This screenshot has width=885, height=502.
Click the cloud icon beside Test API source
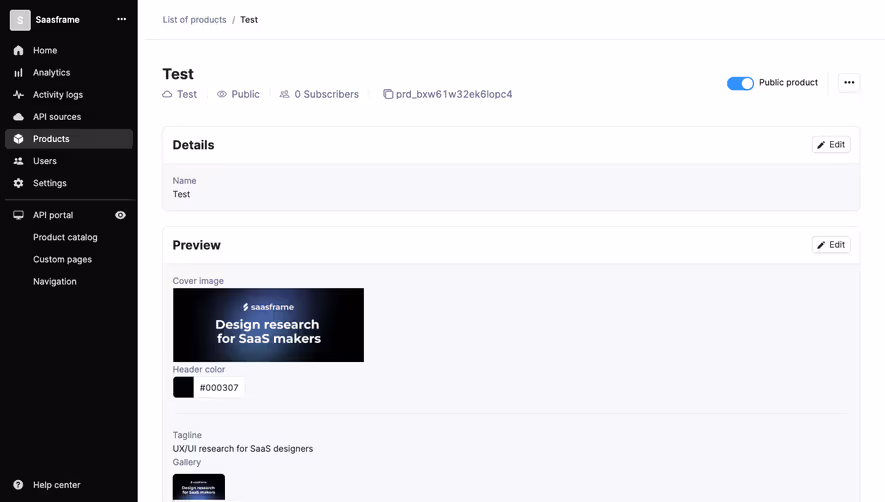tap(167, 94)
